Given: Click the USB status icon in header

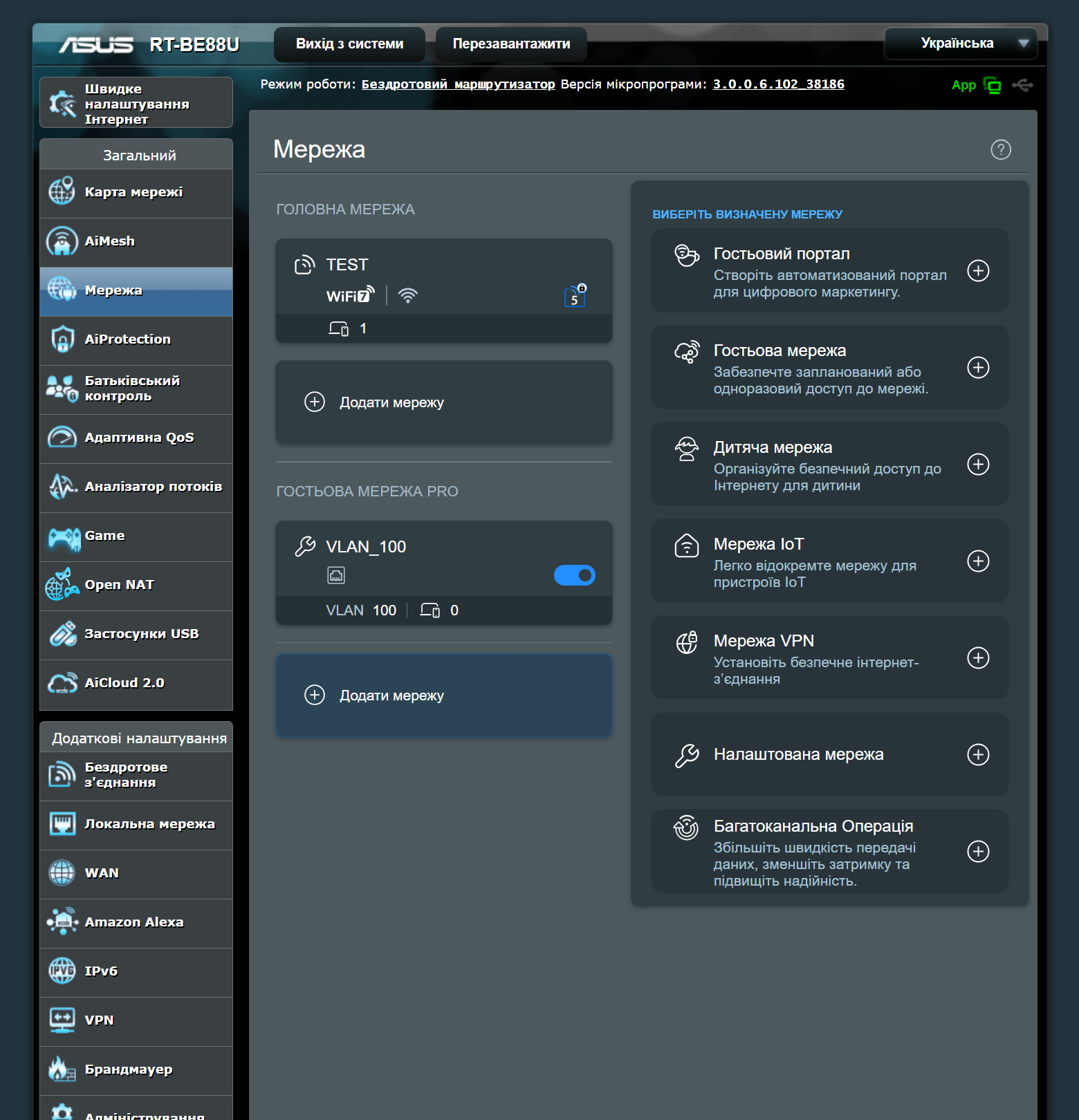Looking at the screenshot, I should click(1022, 85).
